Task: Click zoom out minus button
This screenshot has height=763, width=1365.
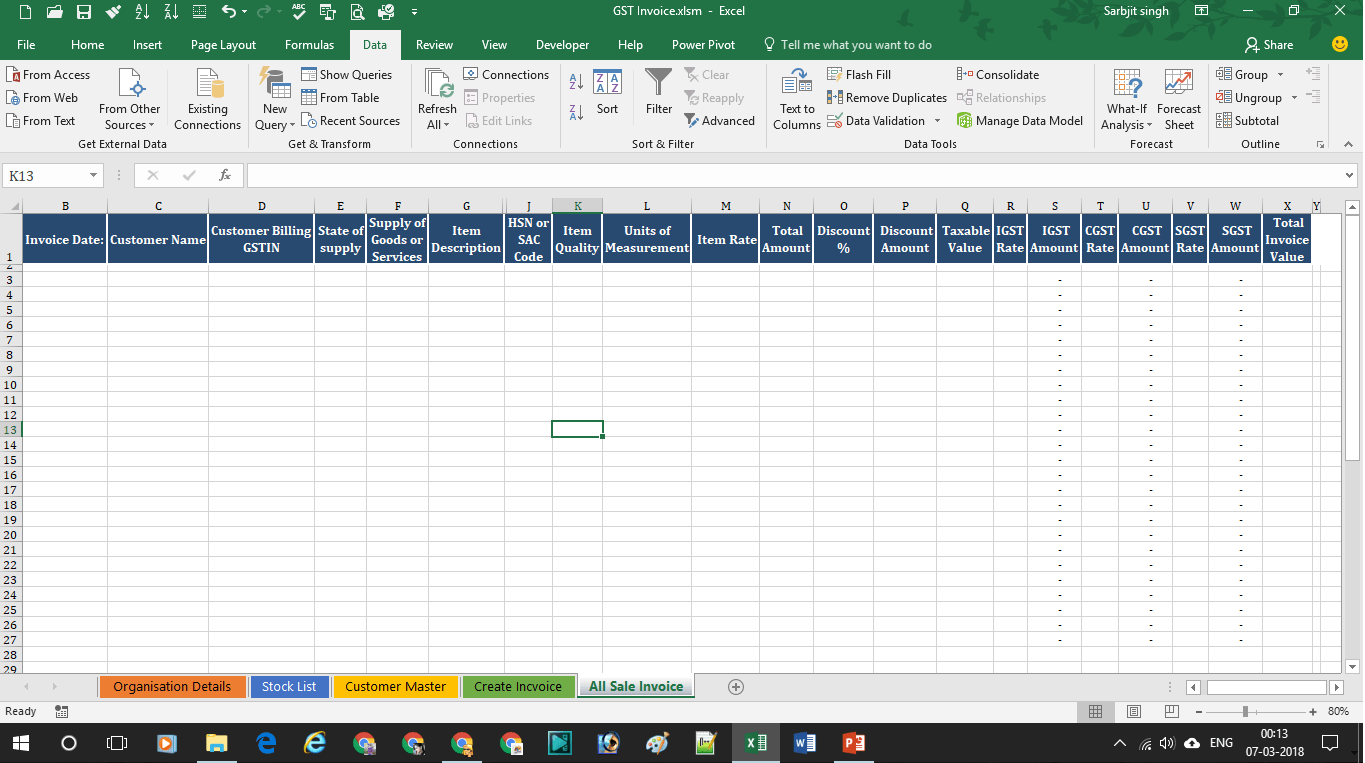Action: [x=1199, y=712]
